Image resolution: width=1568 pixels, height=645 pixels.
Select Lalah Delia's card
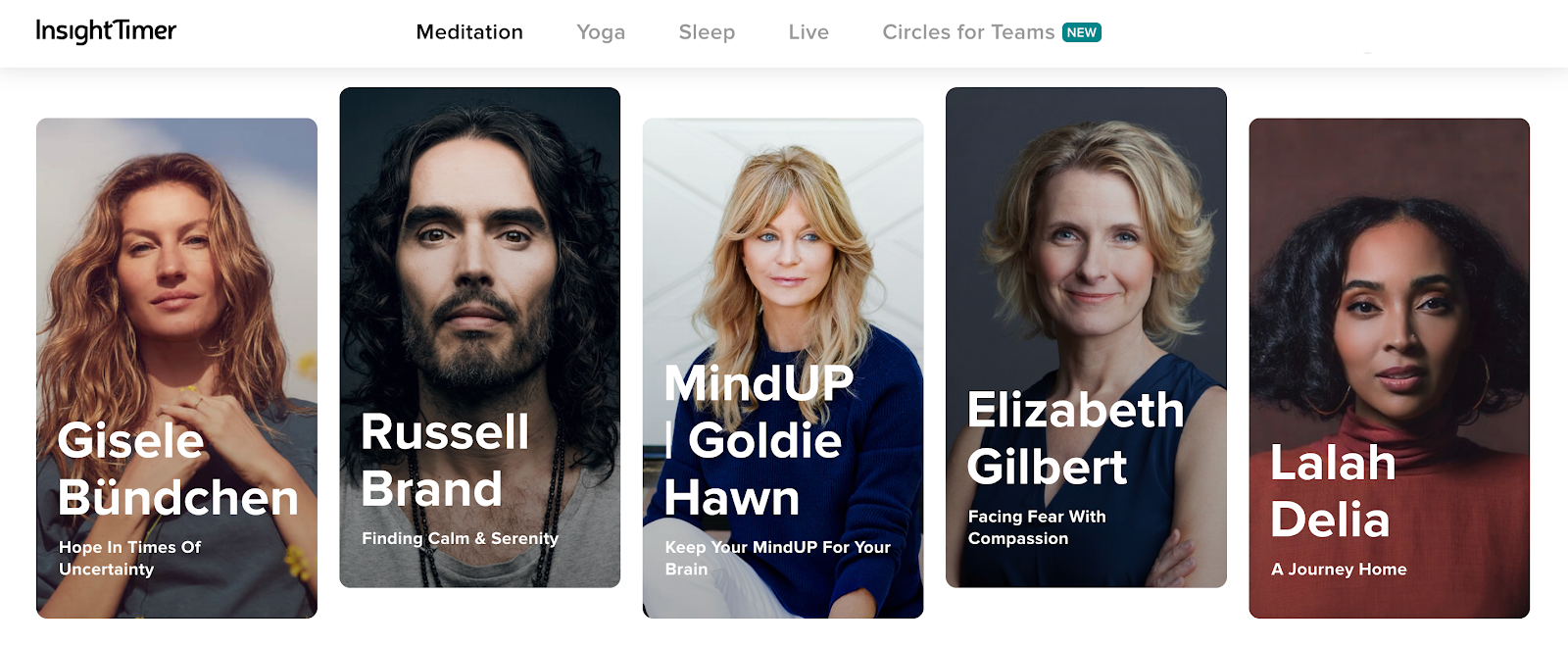coord(1389,368)
